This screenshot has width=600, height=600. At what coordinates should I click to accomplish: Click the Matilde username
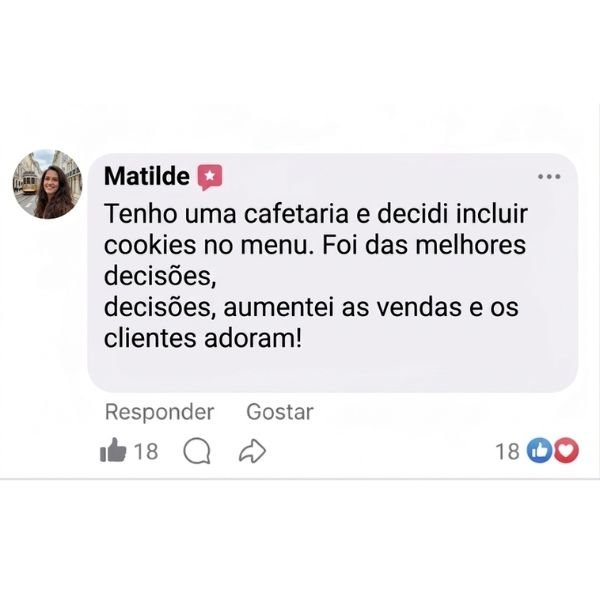[147, 176]
